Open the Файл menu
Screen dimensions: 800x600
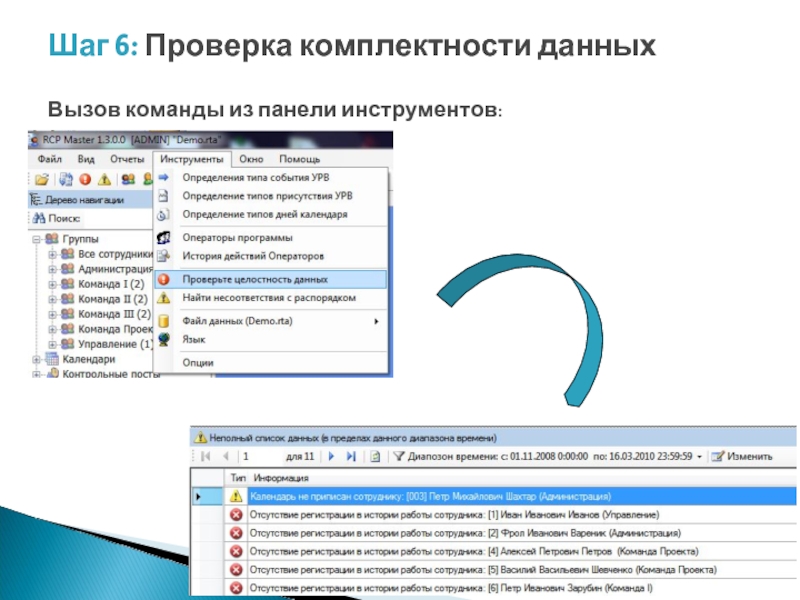click(49, 159)
